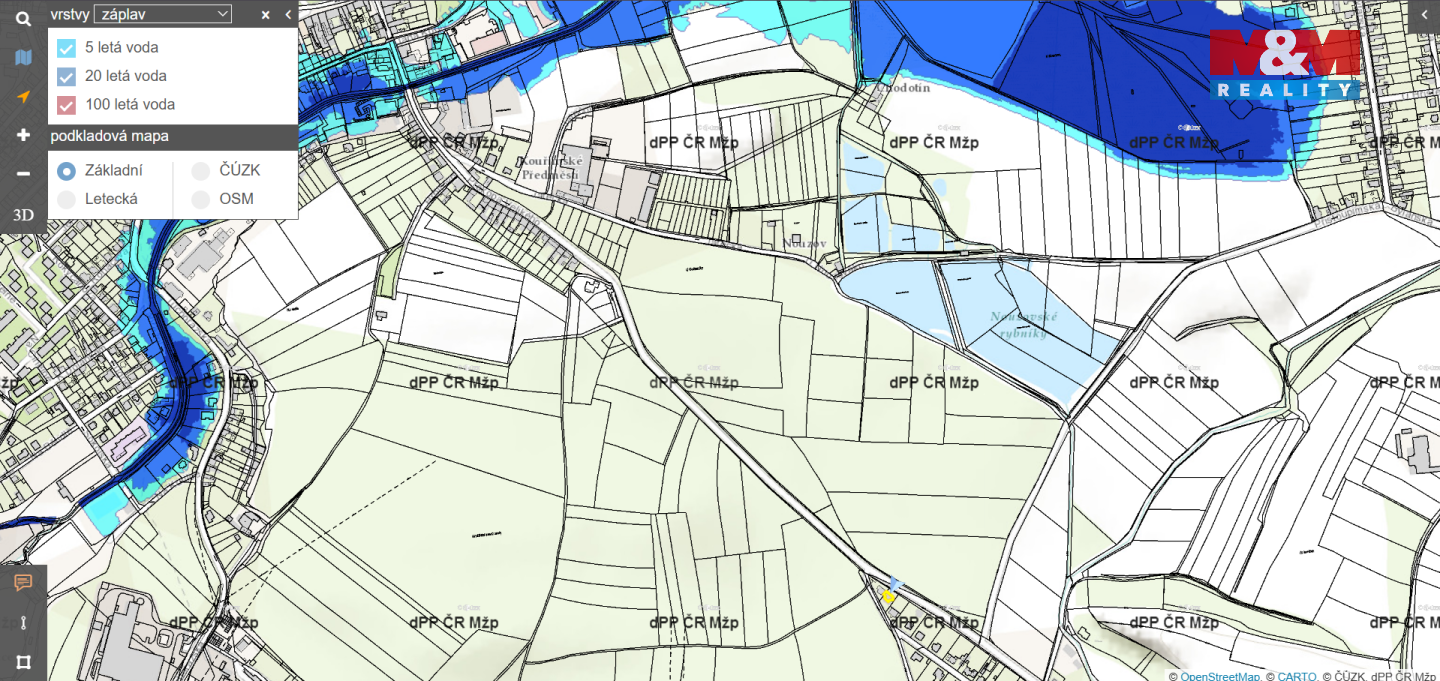Collapse the layers panel with left chevron
Image resolution: width=1440 pixels, height=681 pixels.
(x=288, y=15)
